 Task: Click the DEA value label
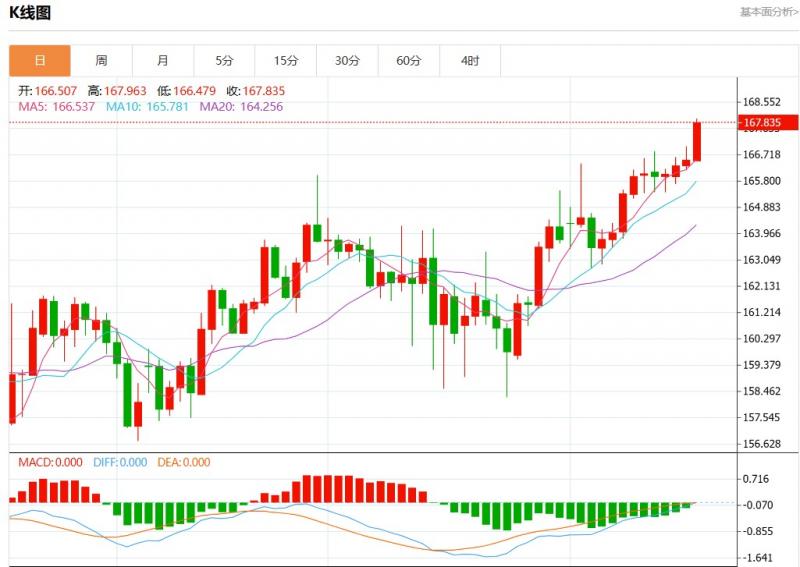tap(183, 462)
